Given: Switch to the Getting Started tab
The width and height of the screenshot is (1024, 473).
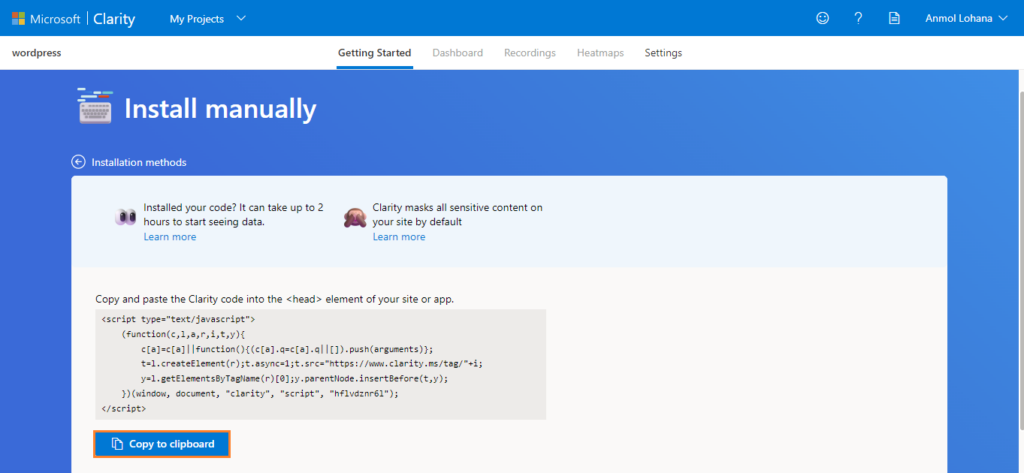Looking at the screenshot, I should [x=374, y=53].
